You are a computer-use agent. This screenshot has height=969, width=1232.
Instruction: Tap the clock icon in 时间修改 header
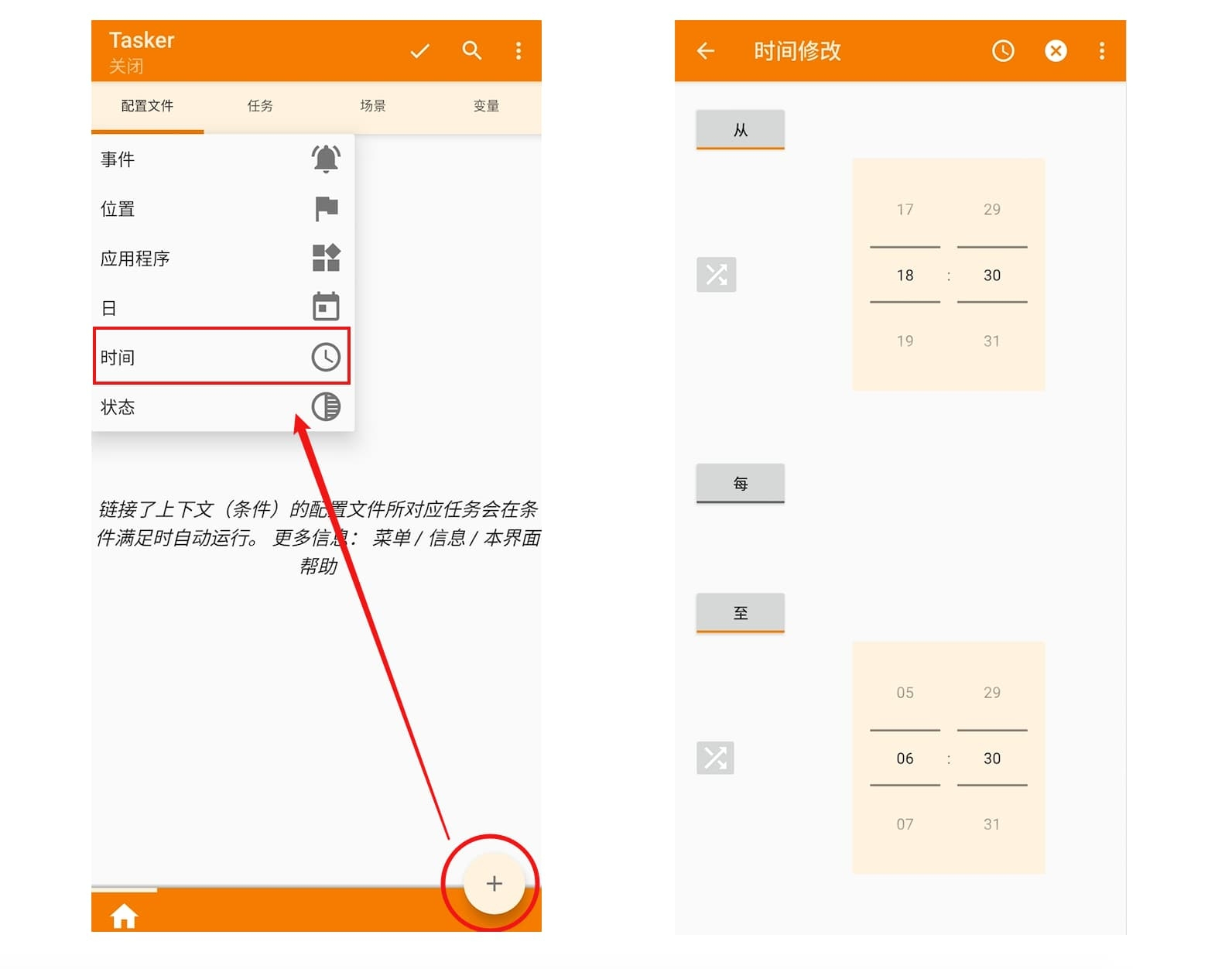pyautogui.click(x=1003, y=51)
